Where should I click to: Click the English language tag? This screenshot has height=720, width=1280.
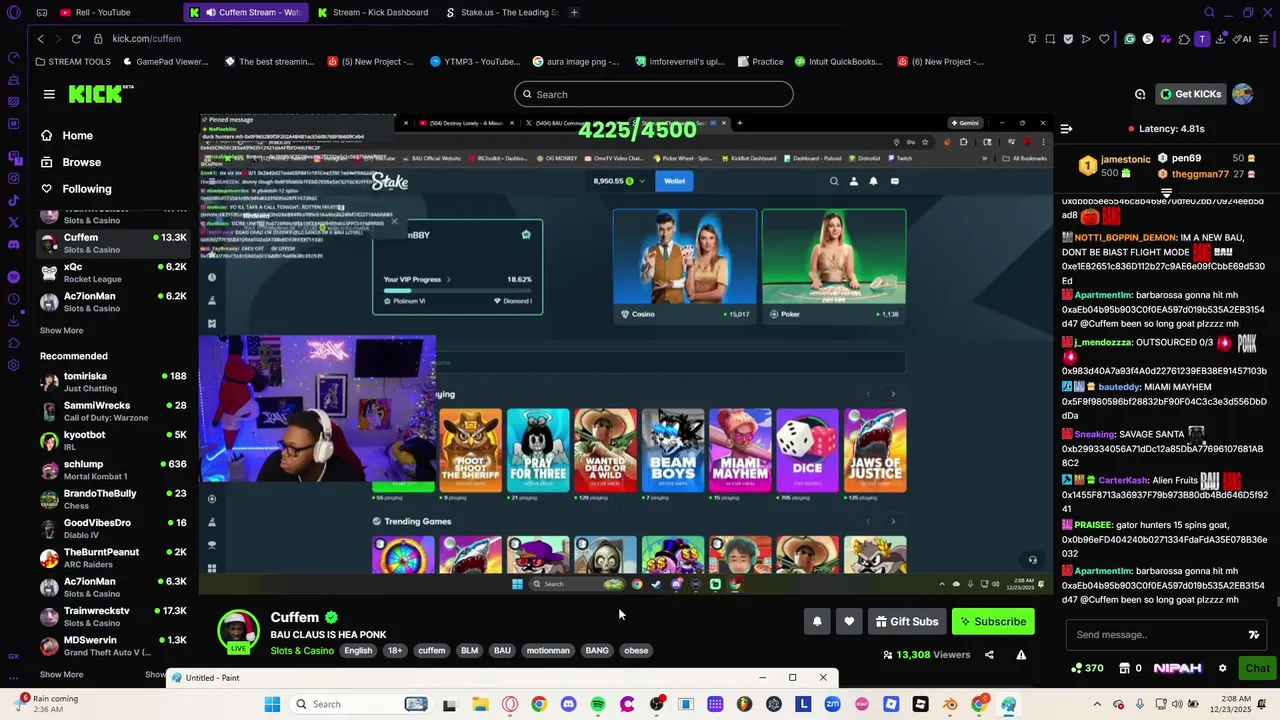[x=358, y=650]
